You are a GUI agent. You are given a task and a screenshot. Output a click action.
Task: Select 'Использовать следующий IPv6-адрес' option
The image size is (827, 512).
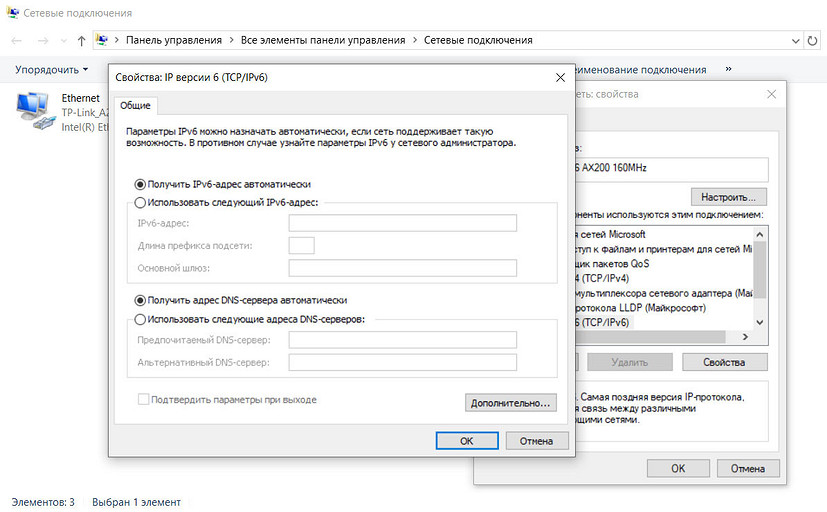140,202
